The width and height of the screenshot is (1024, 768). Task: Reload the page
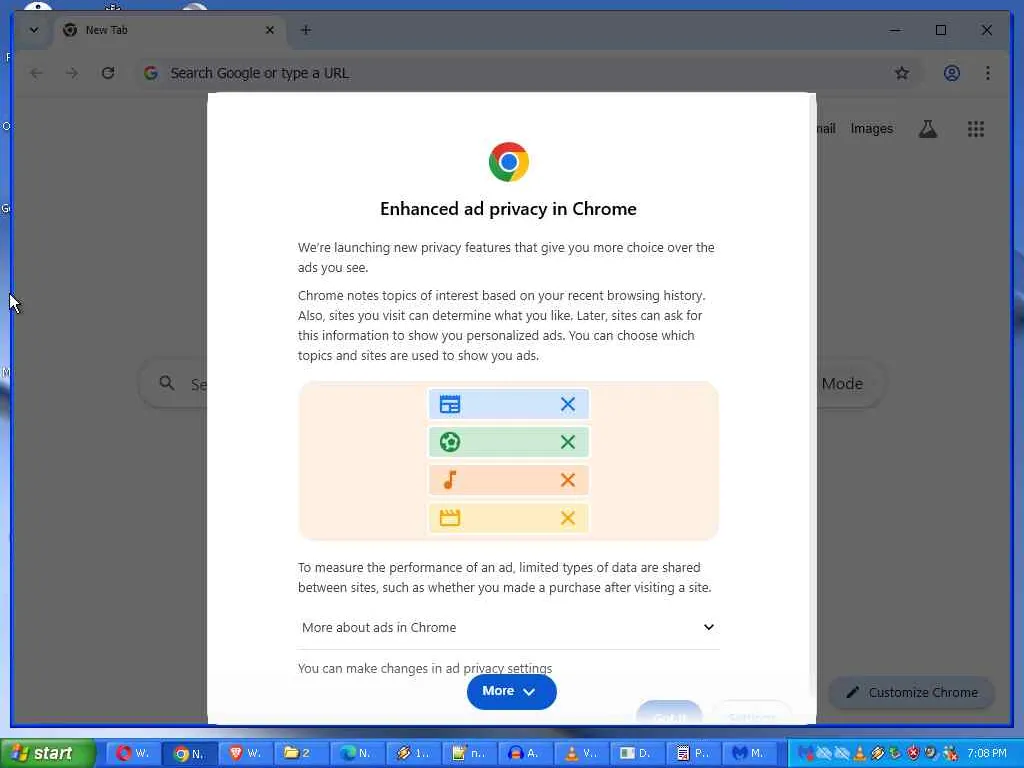(x=108, y=73)
